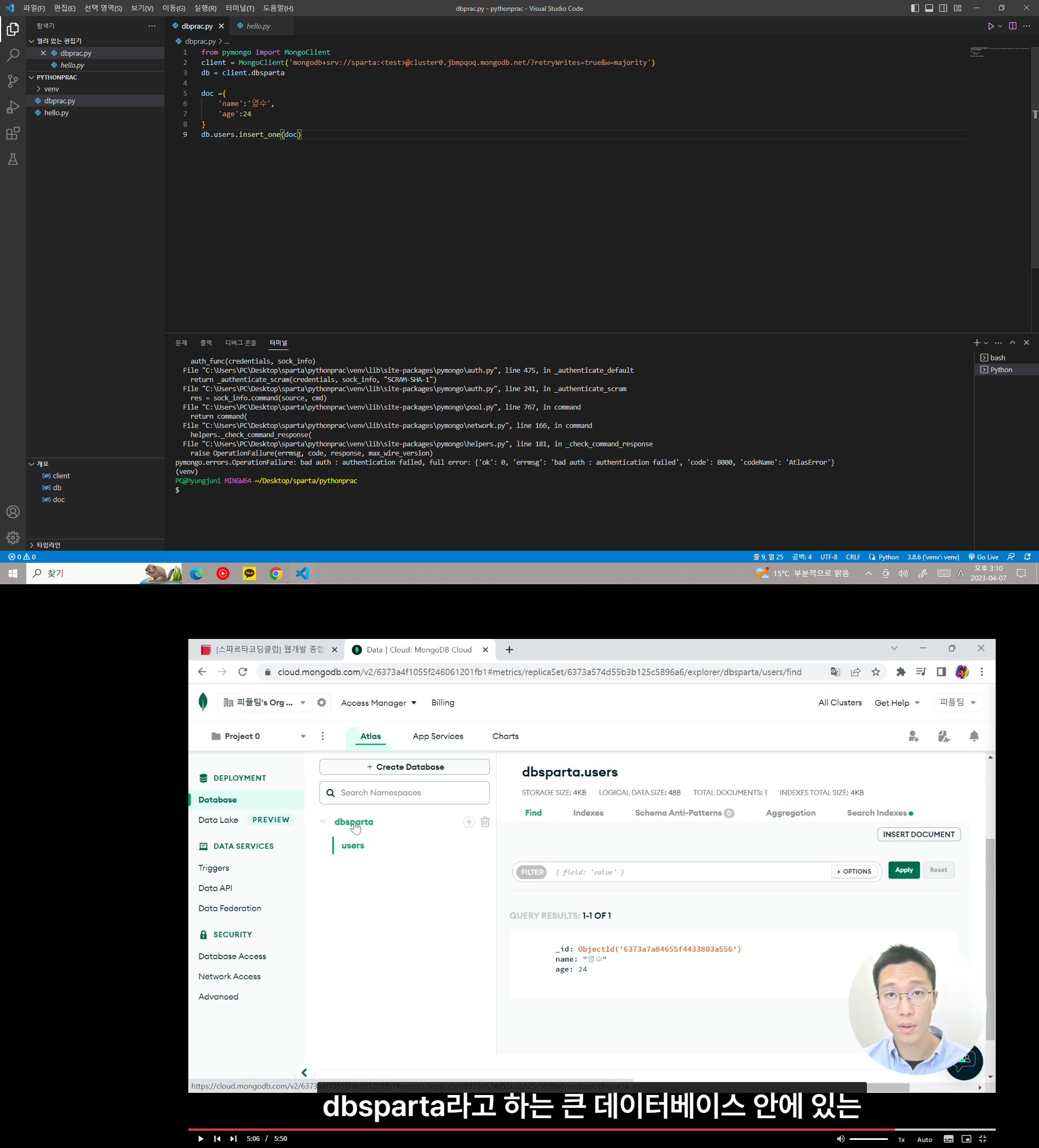Open the Explorer view in activity bar

pos(12,29)
